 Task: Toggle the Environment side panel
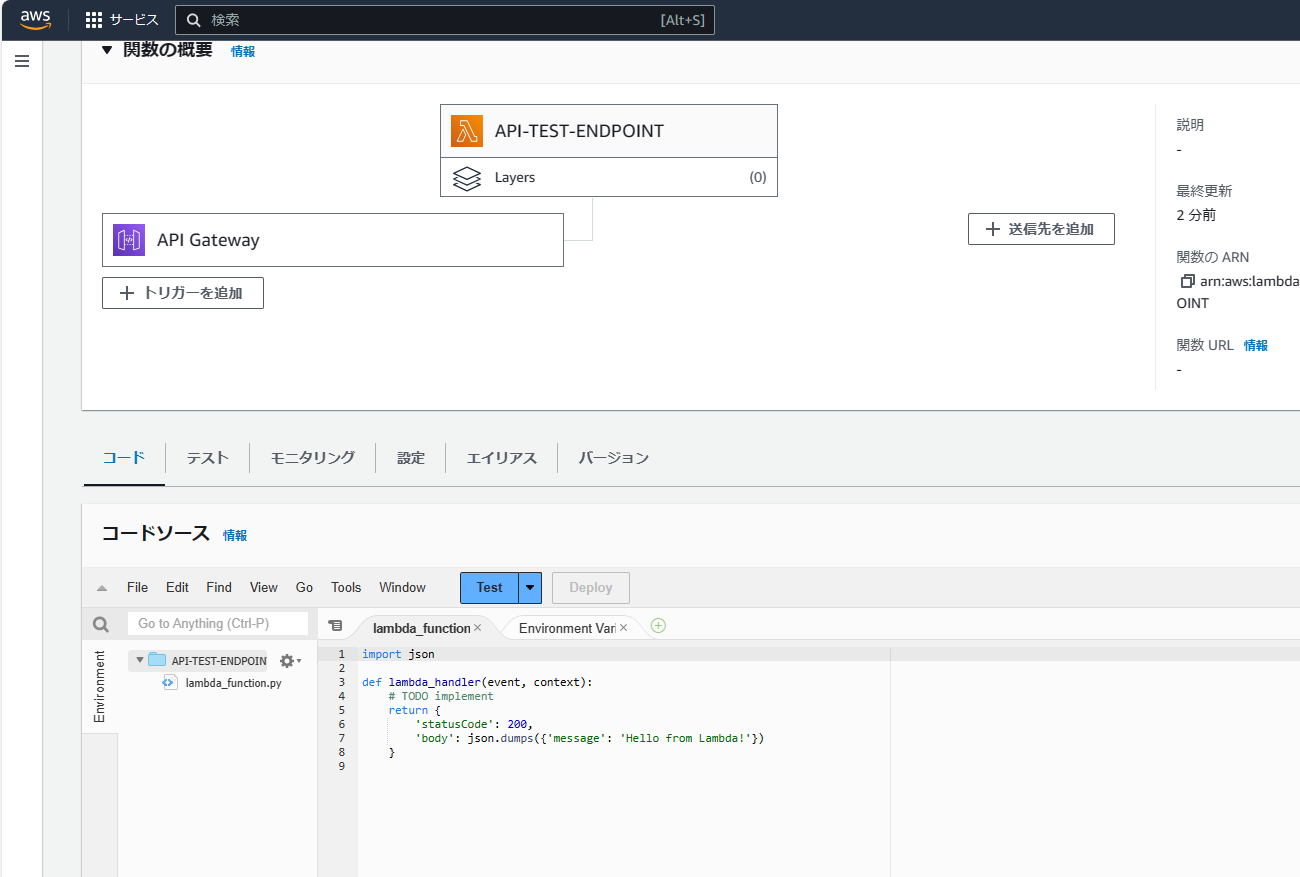pyautogui.click(x=99, y=686)
